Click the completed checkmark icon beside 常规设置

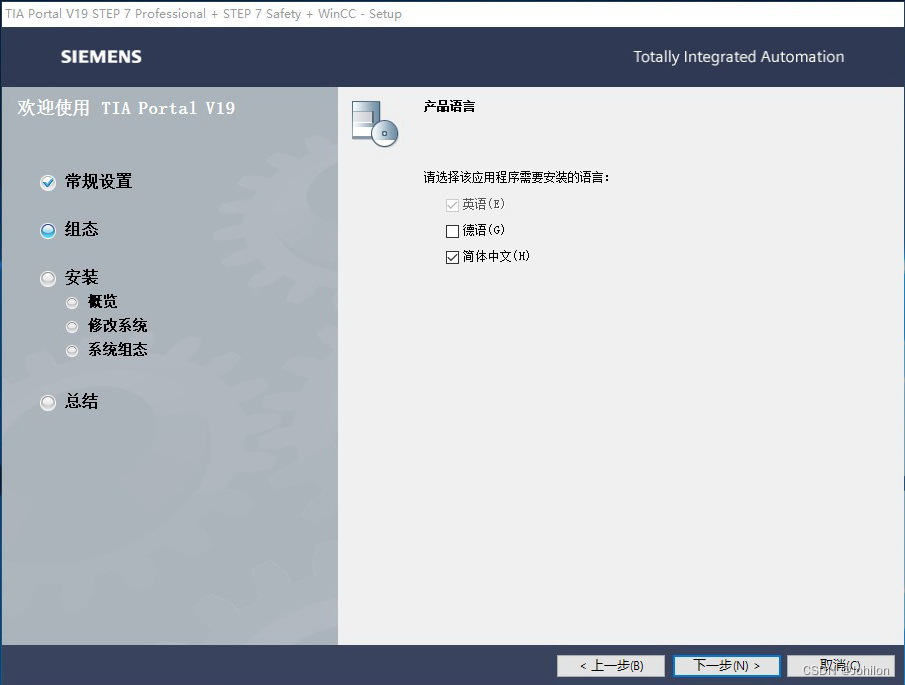tap(47, 182)
